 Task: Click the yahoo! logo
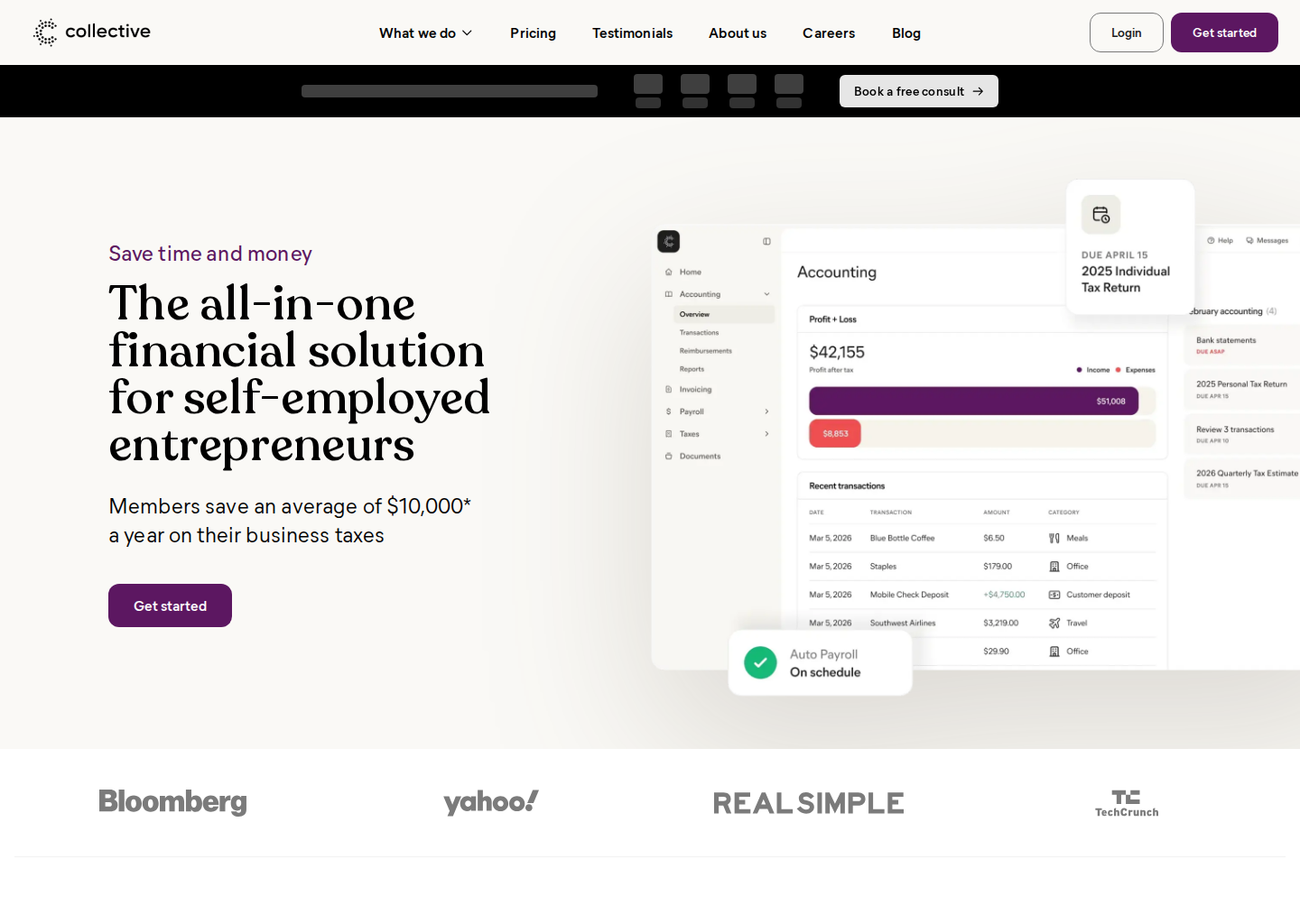coord(491,802)
